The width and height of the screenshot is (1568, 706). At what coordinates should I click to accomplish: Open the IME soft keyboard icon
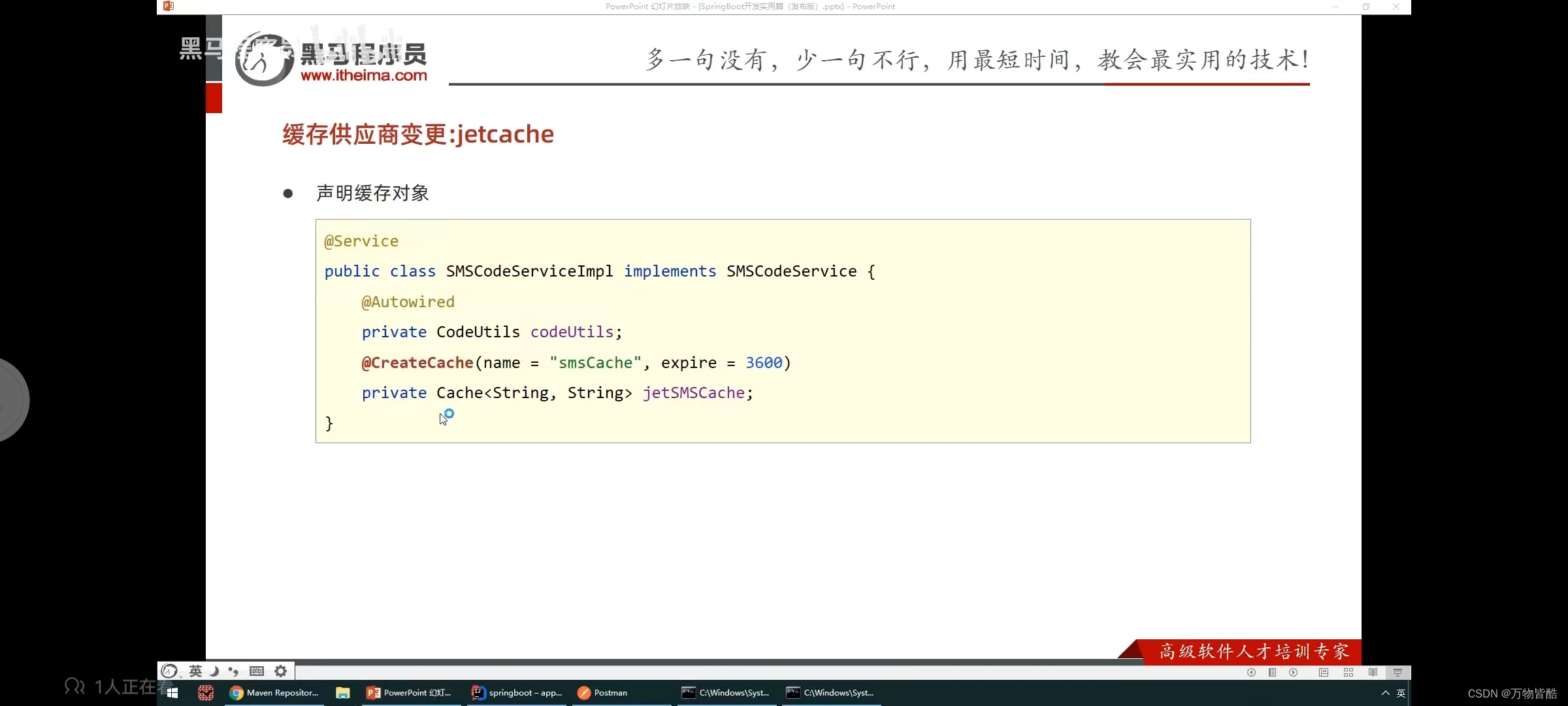[257, 671]
